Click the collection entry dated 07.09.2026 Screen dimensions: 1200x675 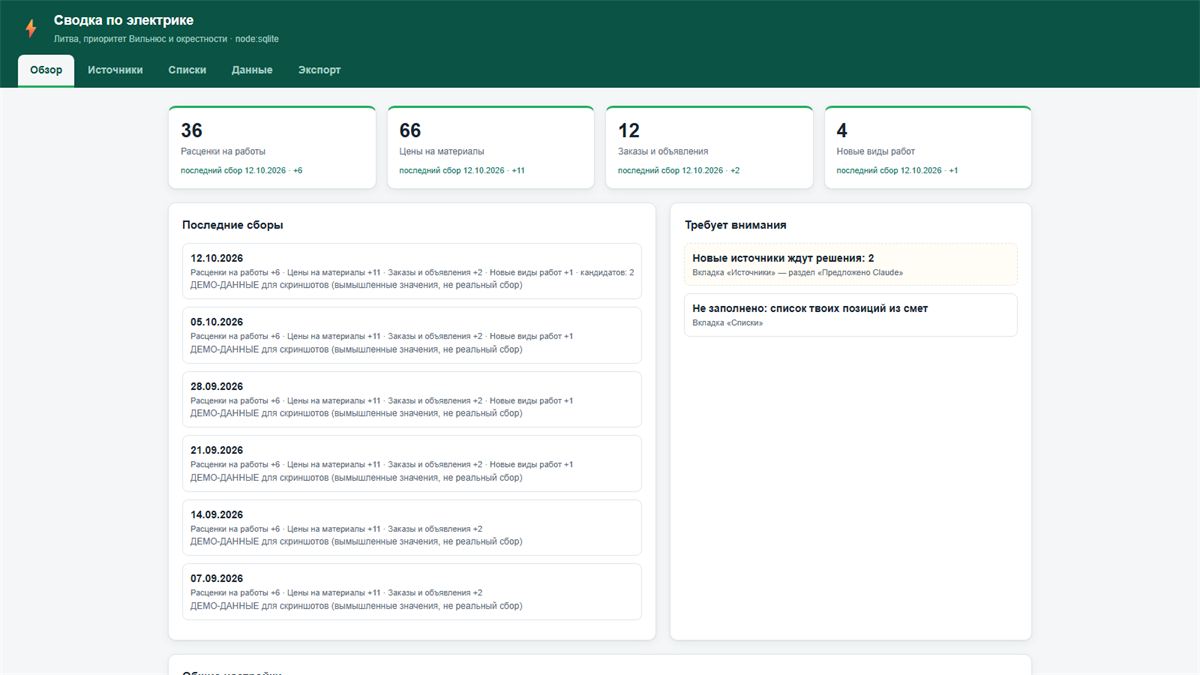tap(412, 591)
